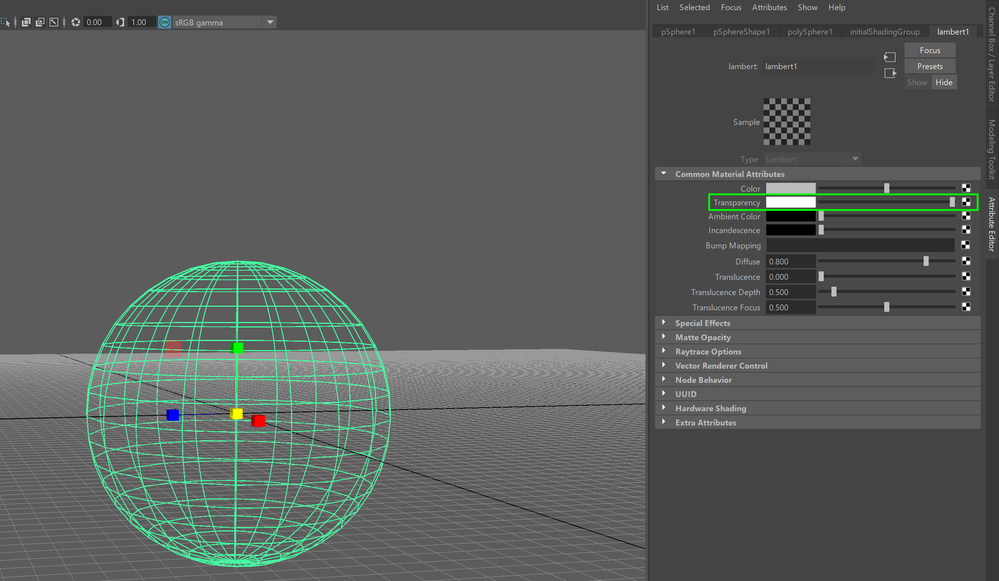Click the checker map button for Color
The width and height of the screenshot is (999, 581).
coord(966,188)
